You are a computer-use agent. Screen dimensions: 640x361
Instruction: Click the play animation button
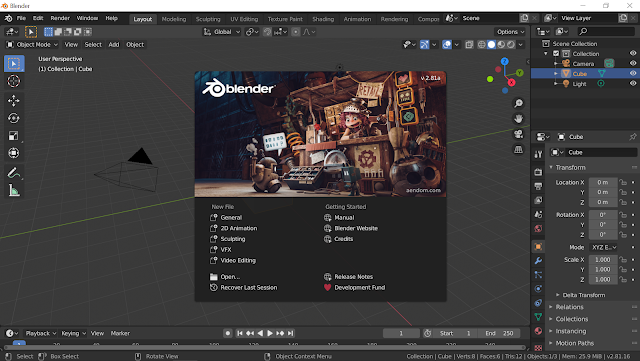(270, 333)
